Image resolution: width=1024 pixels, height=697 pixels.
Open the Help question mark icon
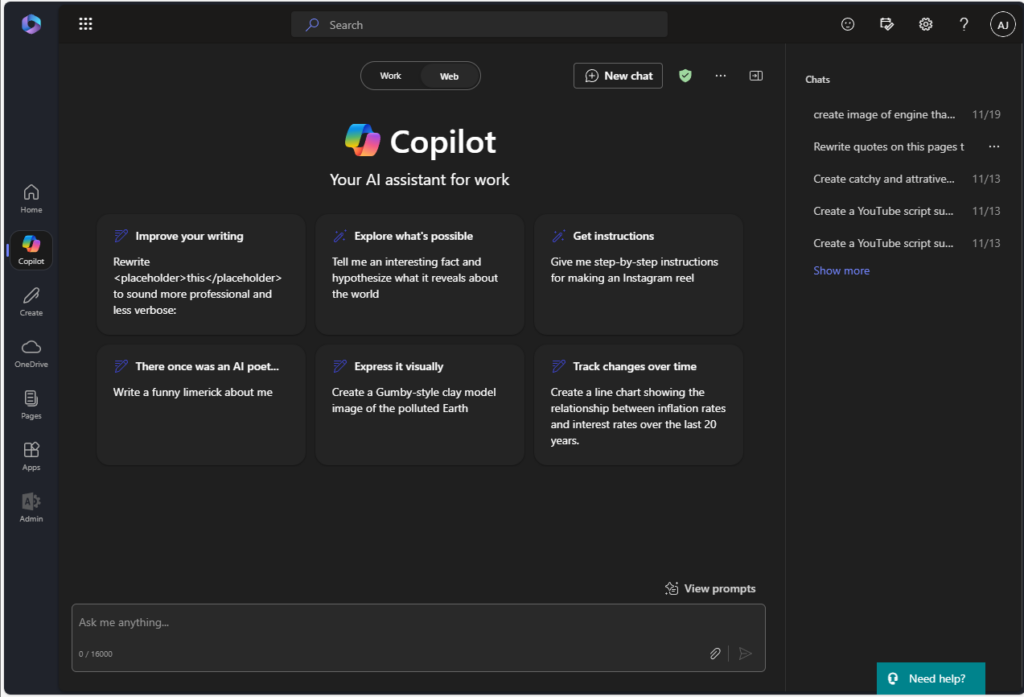[964, 24]
